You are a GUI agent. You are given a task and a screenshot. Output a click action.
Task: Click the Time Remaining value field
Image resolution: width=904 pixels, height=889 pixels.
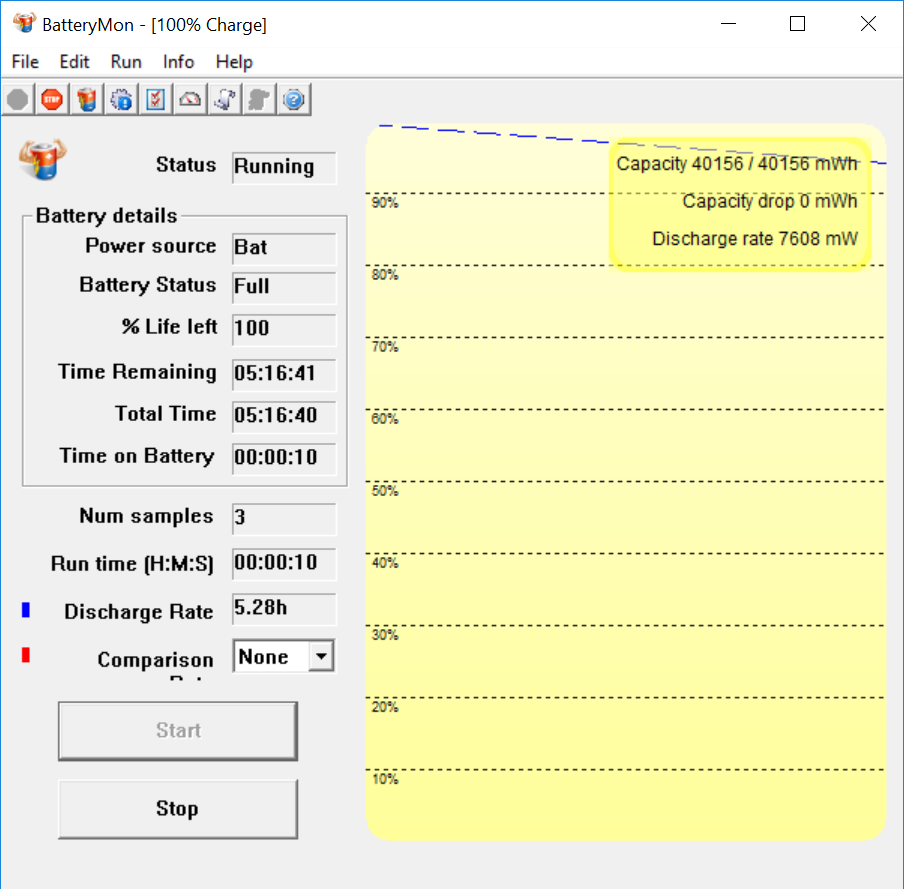(284, 374)
